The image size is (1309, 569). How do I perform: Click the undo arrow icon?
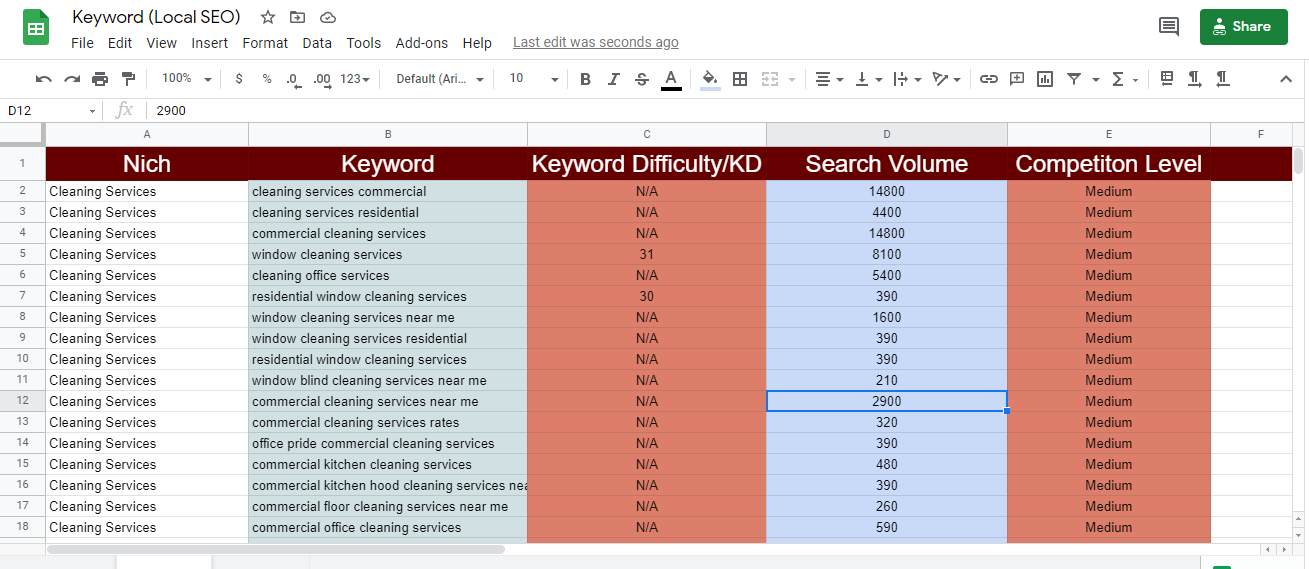point(44,79)
